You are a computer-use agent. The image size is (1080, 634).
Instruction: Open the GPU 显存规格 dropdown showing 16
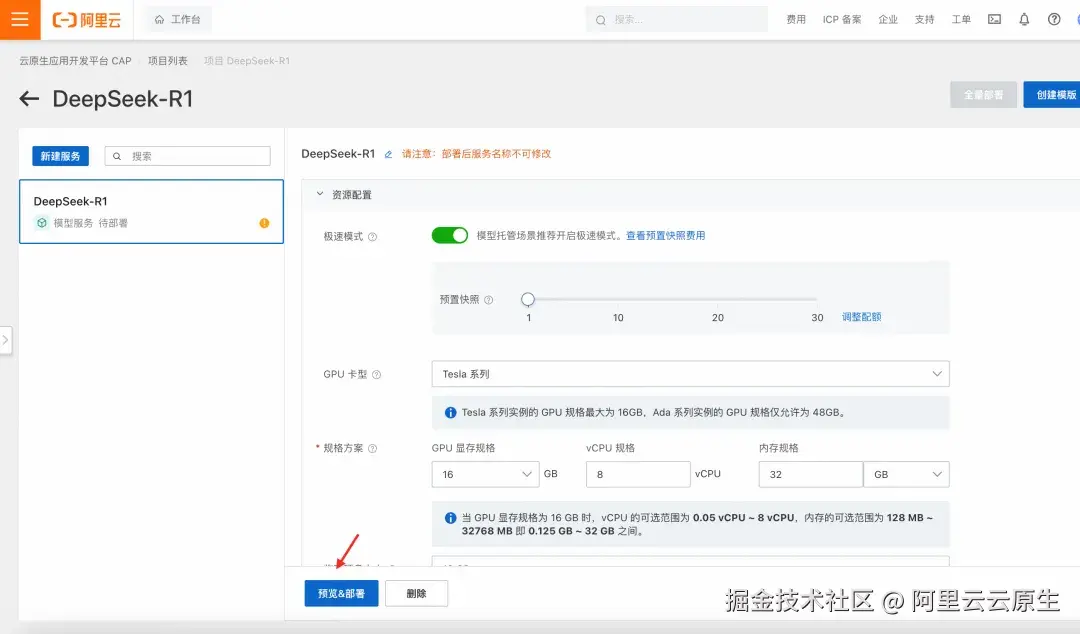click(485, 473)
